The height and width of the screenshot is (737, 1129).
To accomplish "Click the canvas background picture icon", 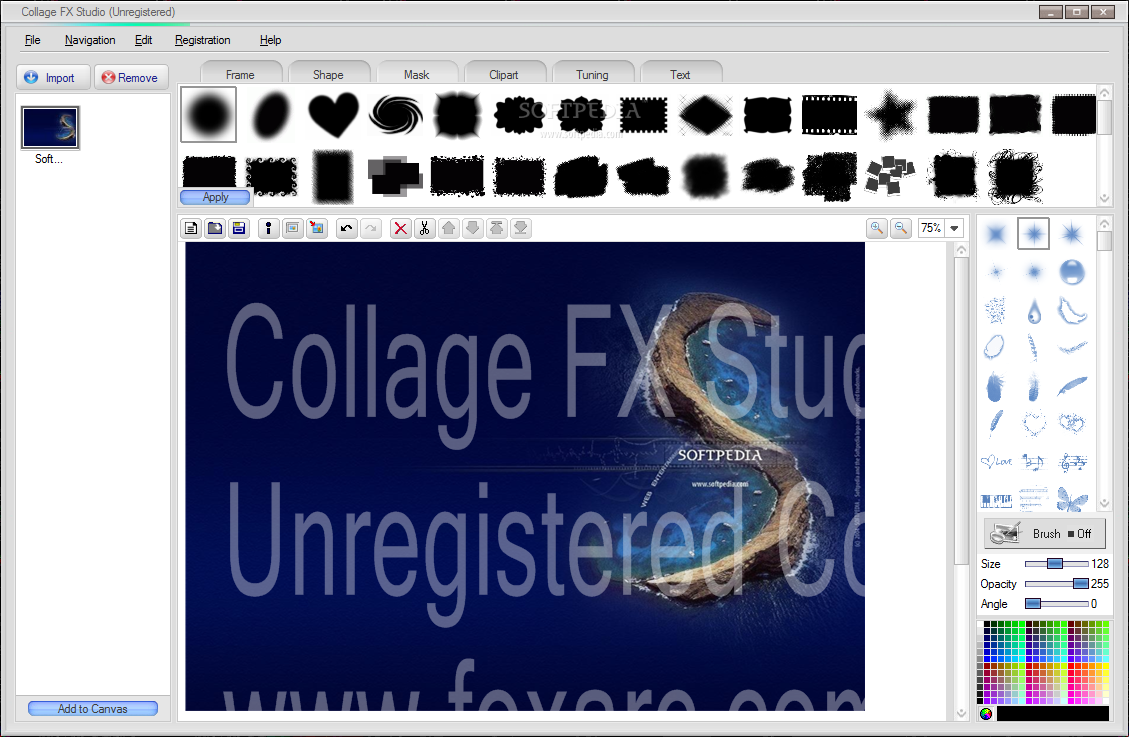I will (x=292, y=228).
